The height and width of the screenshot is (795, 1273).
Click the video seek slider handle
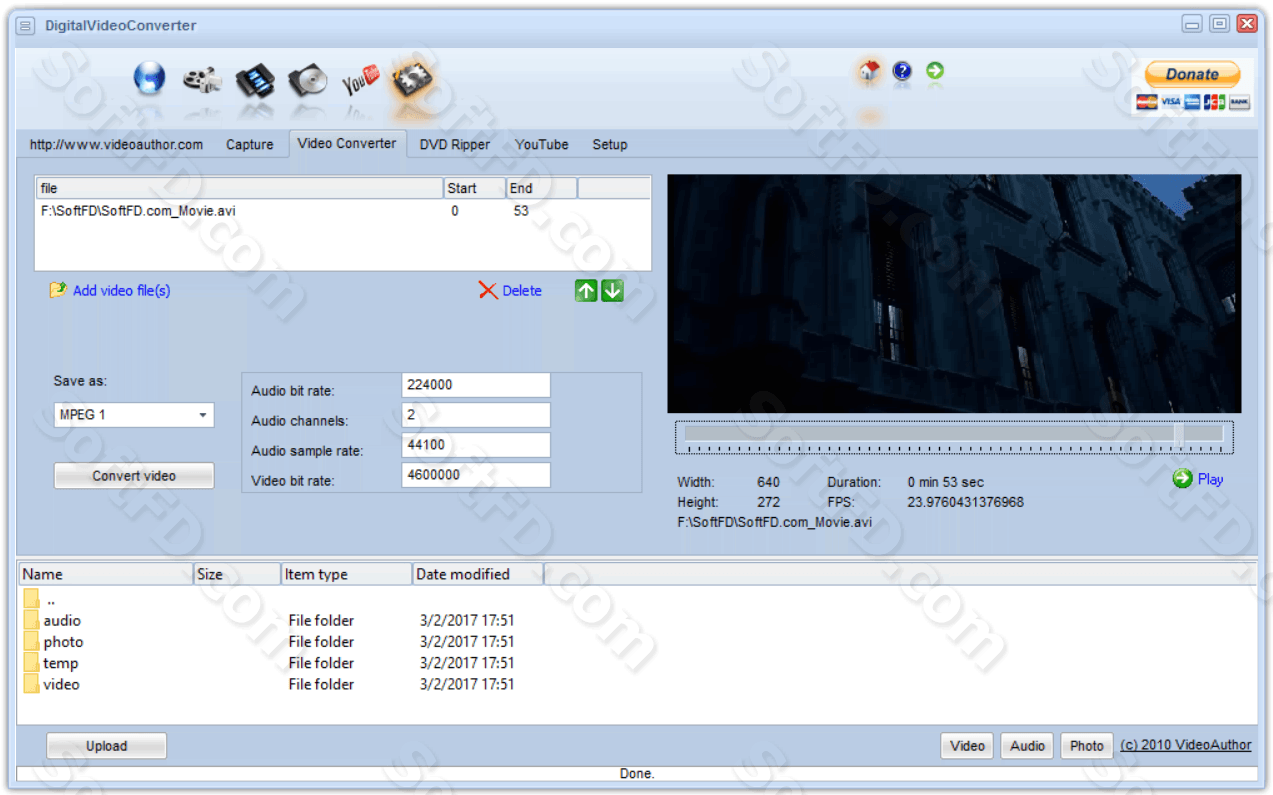click(x=1179, y=434)
